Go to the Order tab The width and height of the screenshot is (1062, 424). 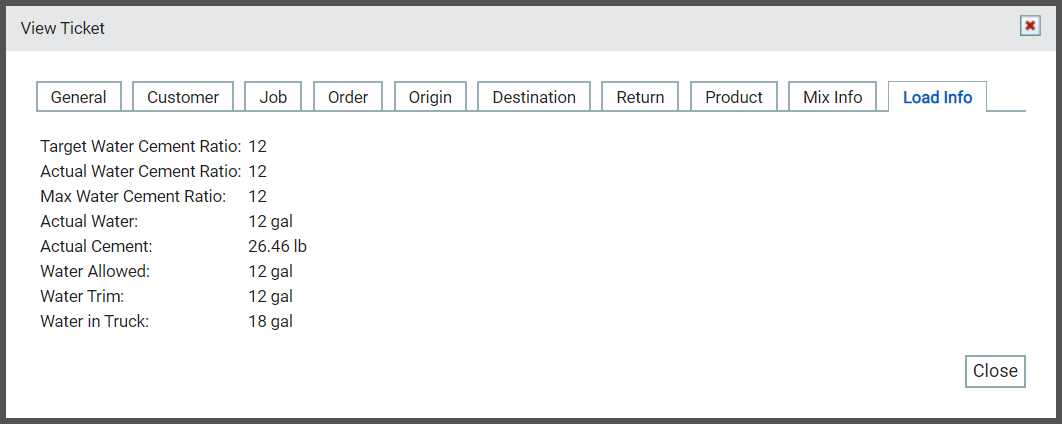click(348, 97)
